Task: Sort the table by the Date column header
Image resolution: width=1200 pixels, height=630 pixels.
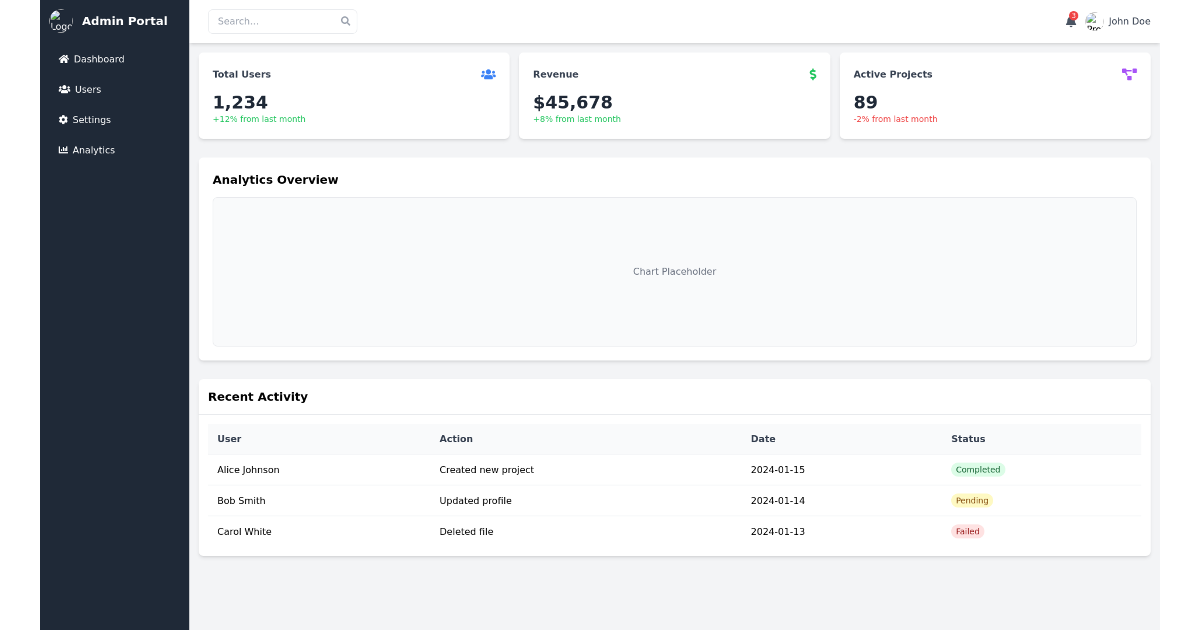Action: click(x=763, y=438)
